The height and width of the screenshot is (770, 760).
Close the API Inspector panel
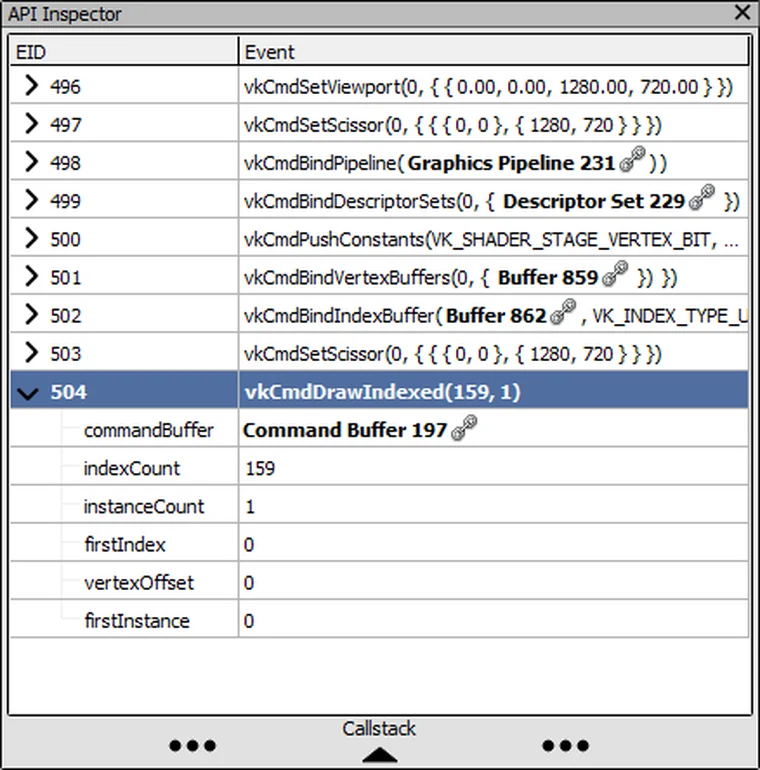pos(742,12)
